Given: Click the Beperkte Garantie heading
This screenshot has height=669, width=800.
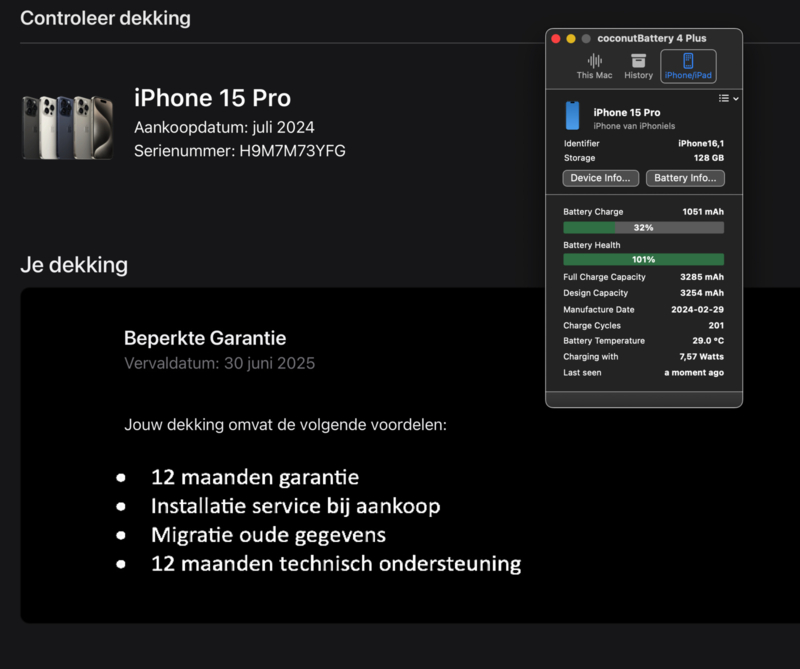Looking at the screenshot, I should tap(205, 338).
